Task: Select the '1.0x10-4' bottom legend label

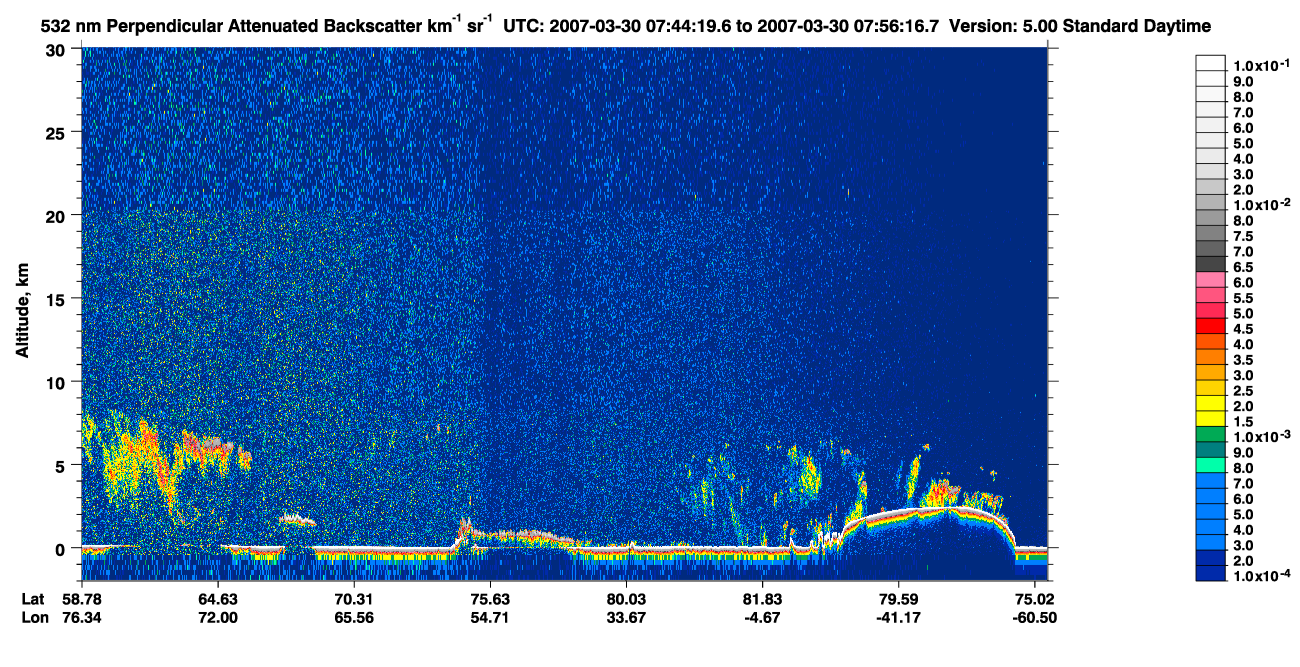Action: pos(1261,575)
